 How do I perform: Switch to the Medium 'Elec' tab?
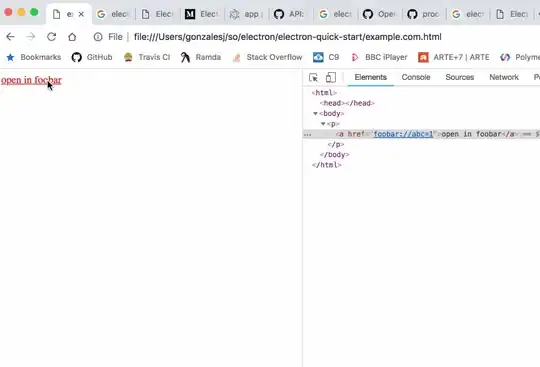tap(202, 14)
